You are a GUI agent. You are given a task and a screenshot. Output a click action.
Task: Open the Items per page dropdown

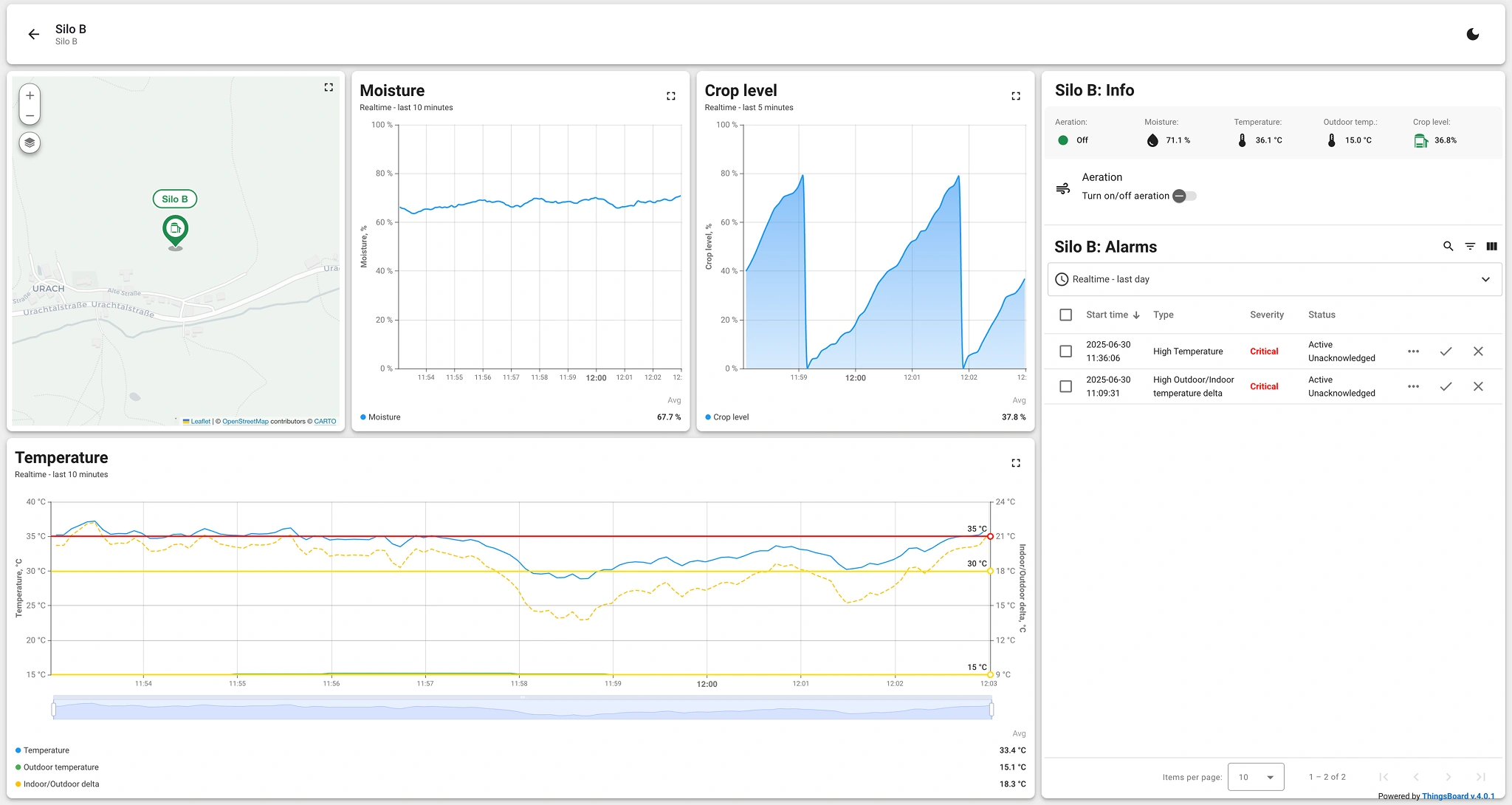[x=1255, y=776]
